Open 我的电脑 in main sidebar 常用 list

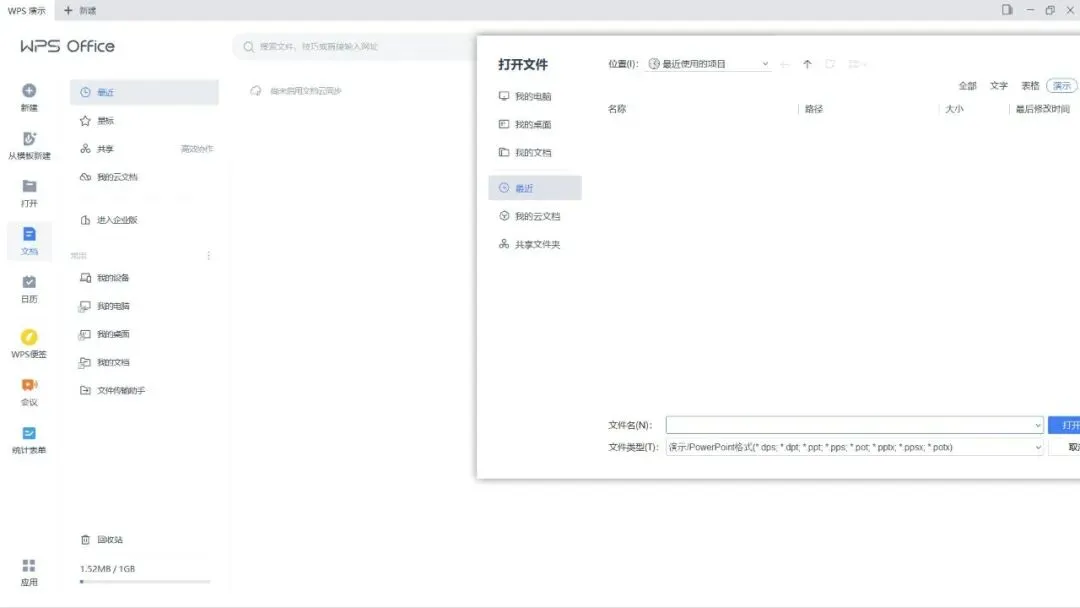point(144,306)
